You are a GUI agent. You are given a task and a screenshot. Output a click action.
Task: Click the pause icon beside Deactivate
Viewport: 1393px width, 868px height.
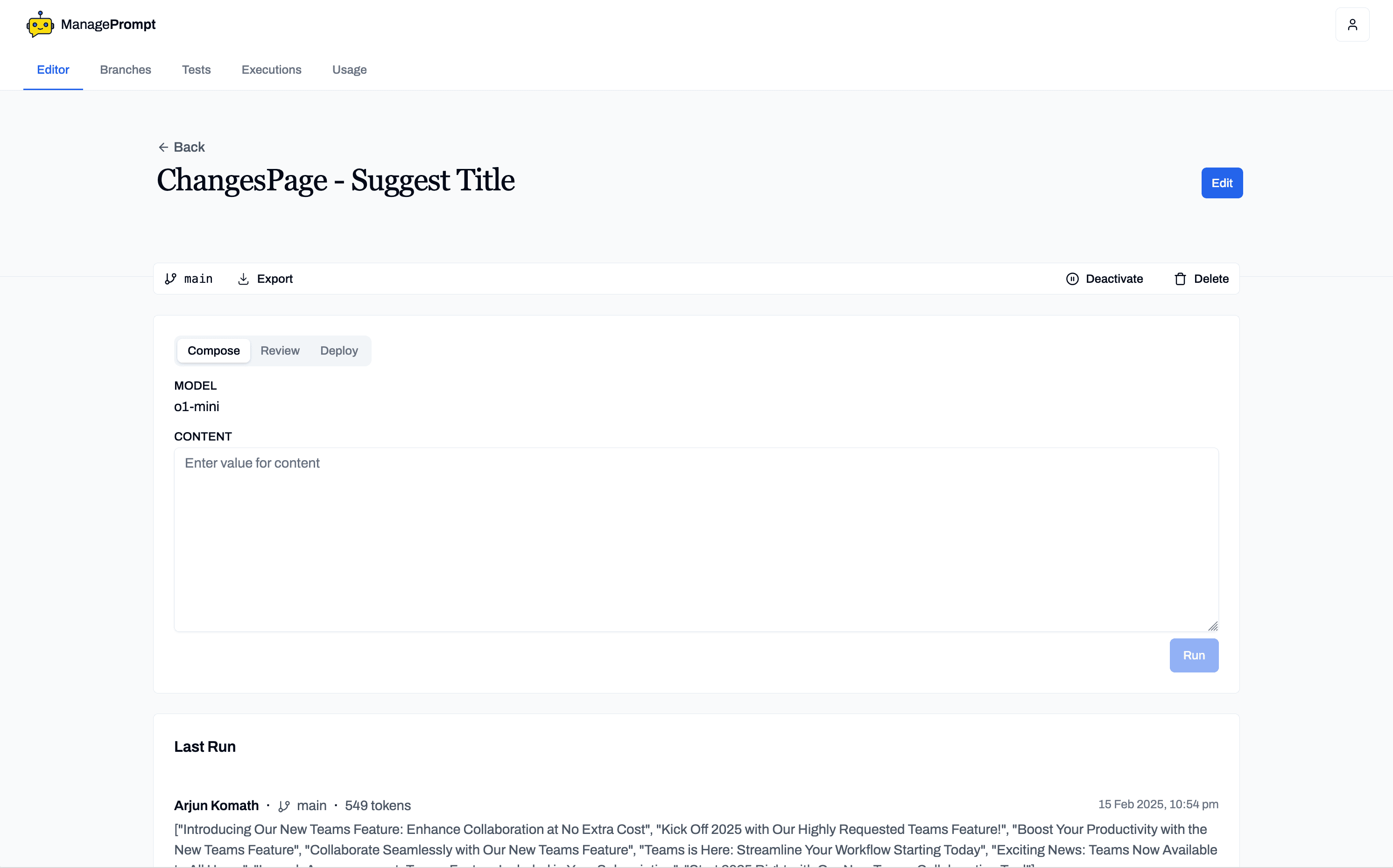click(x=1073, y=279)
